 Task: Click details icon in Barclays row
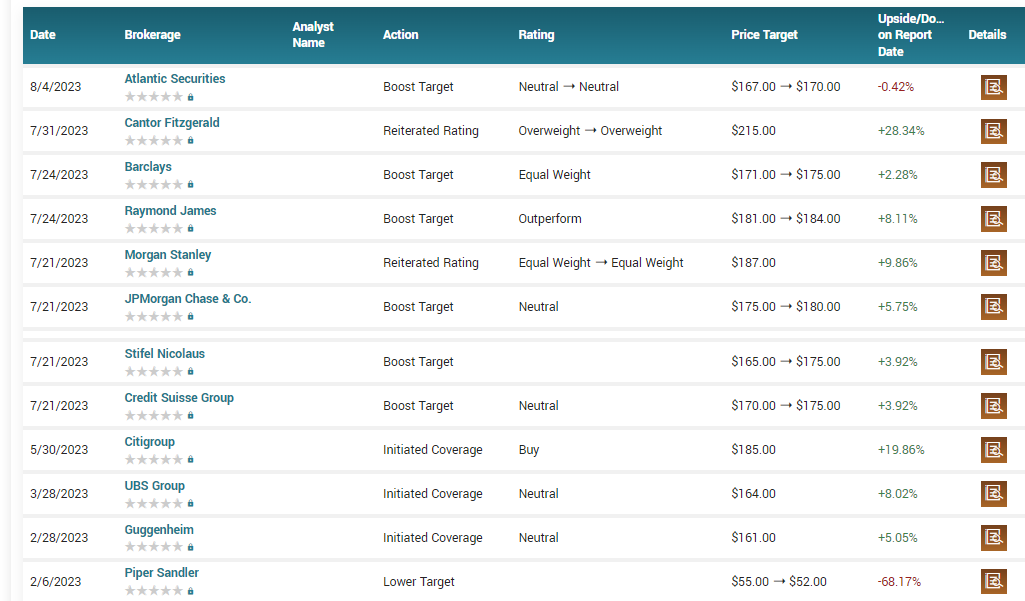pyautogui.click(x=993, y=175)
